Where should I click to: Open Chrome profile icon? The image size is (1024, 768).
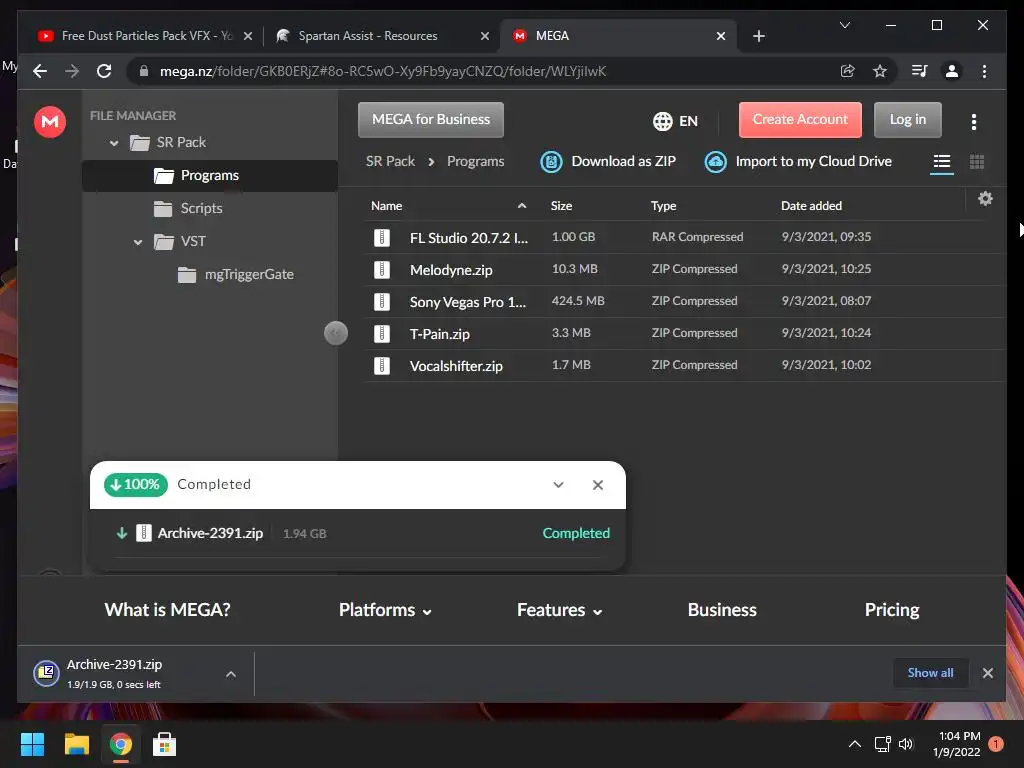[x=952, y=71]
